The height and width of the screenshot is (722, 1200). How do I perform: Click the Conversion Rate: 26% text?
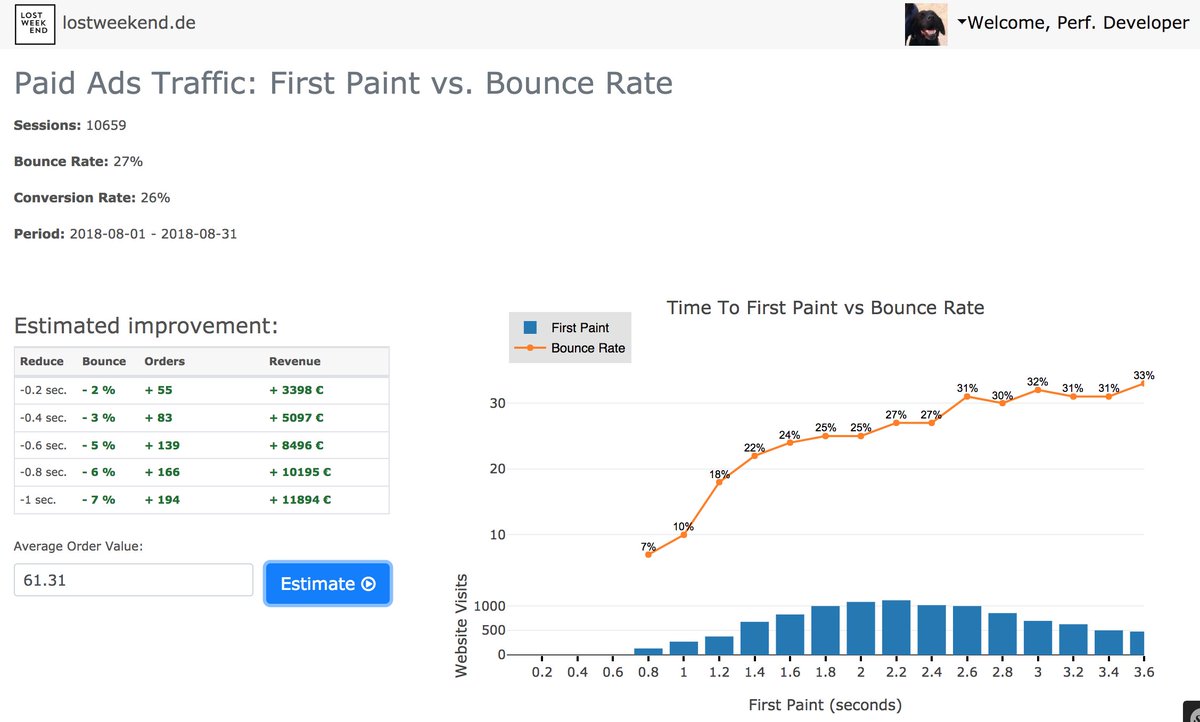pos(92,197)
